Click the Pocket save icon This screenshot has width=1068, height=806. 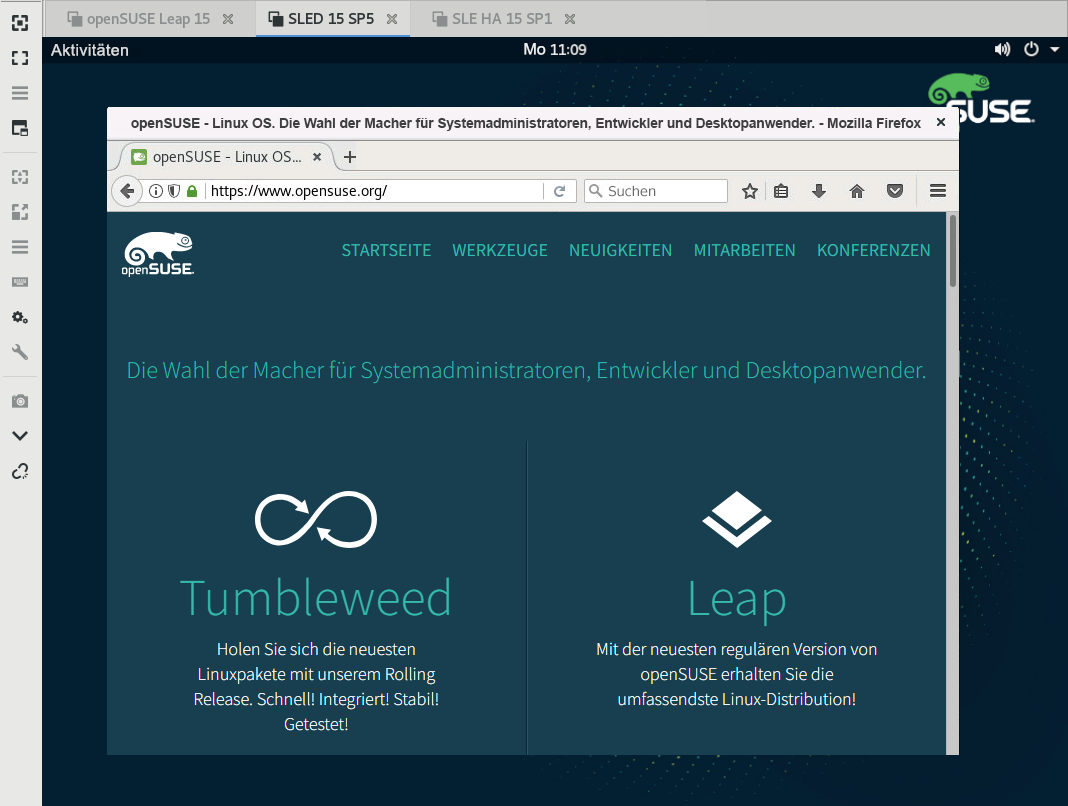(896, 191)
